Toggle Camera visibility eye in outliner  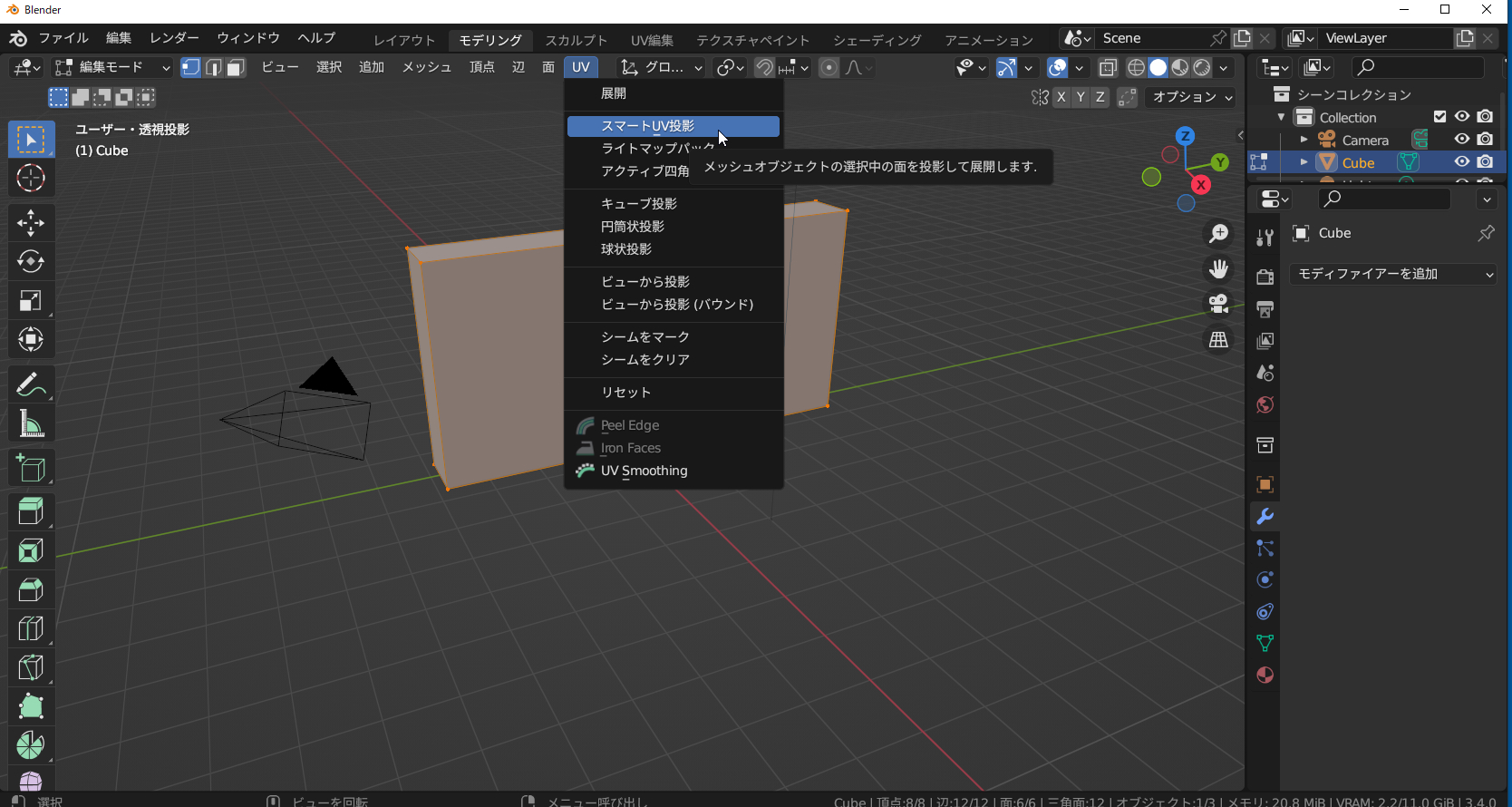tap(1462, 140)
